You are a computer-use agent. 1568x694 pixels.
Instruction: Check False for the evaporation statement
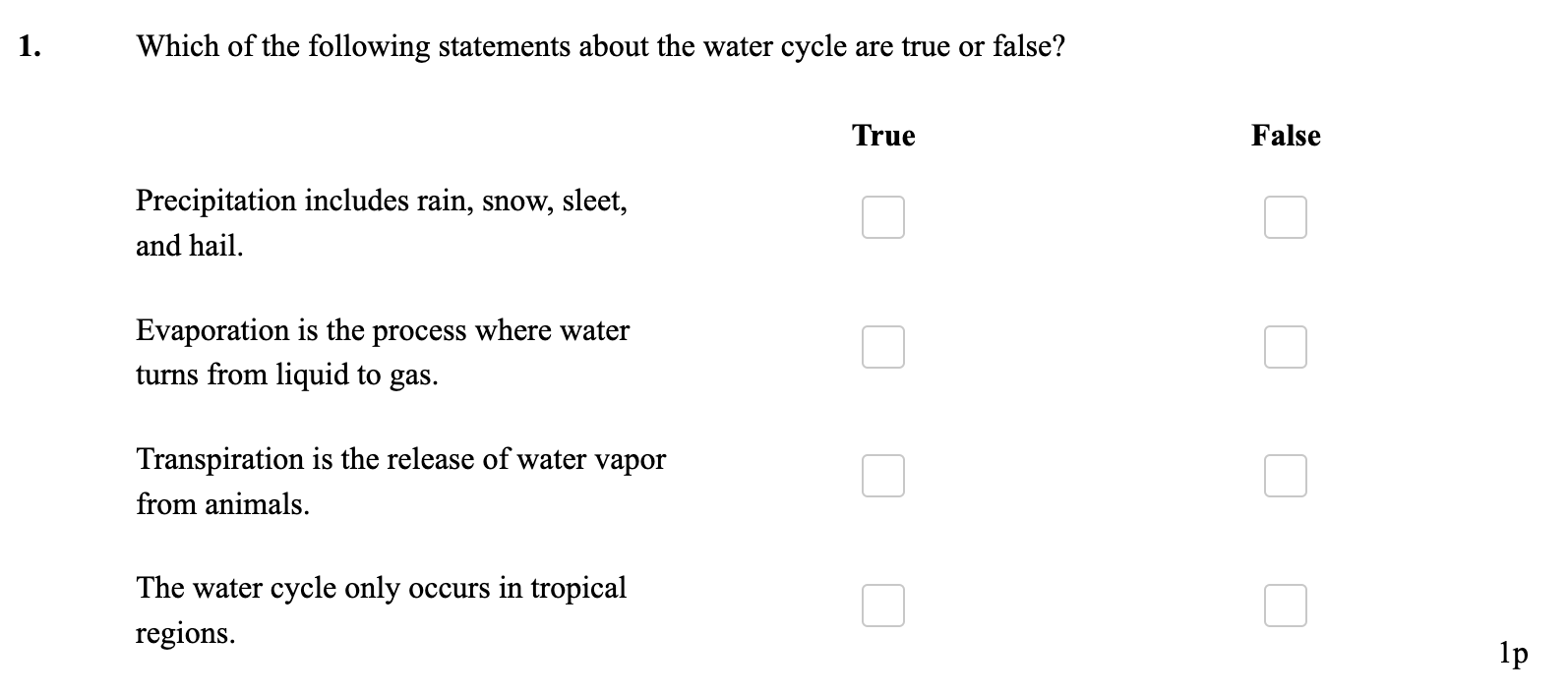1286,347
